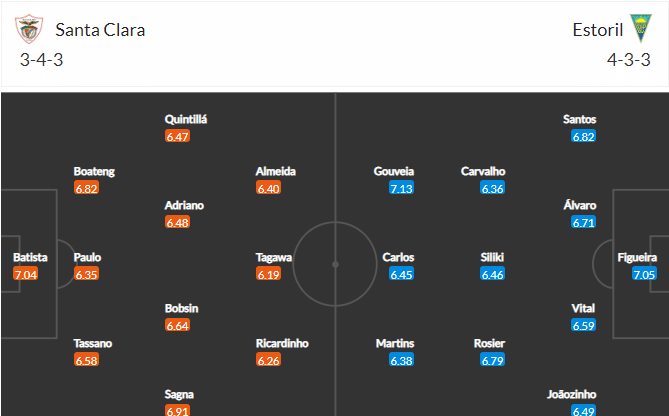Screen dimensions: 669x416
Task: Click Rosier's 6.79 rating badge
Action: click(493, 360)
